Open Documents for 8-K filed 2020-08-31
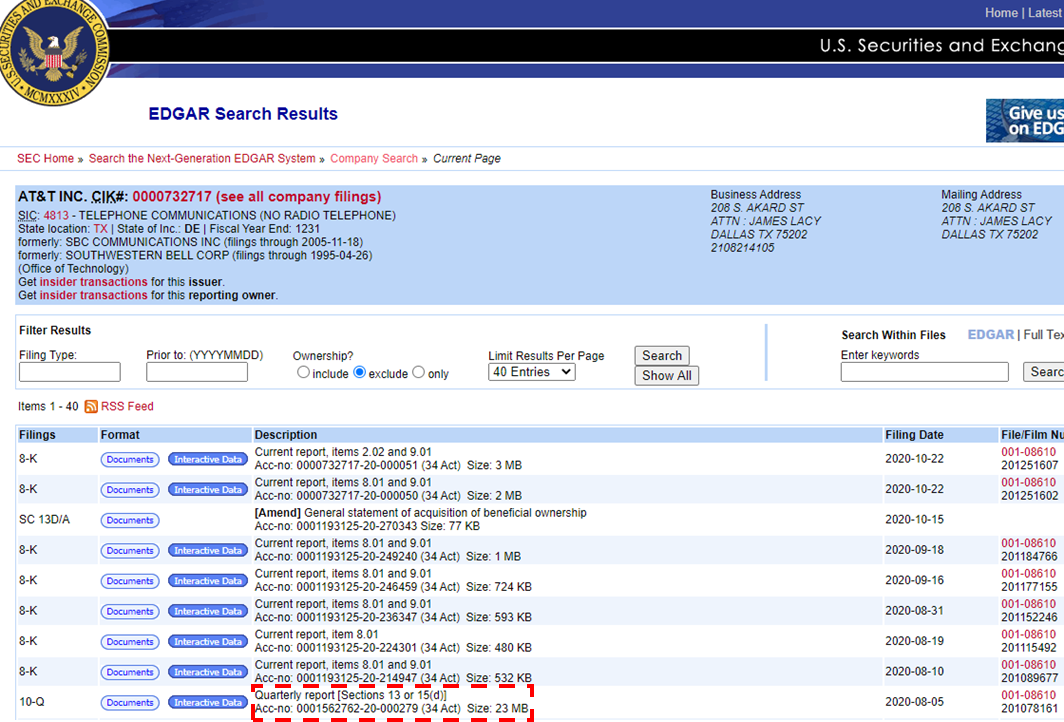 click(130, 611)
